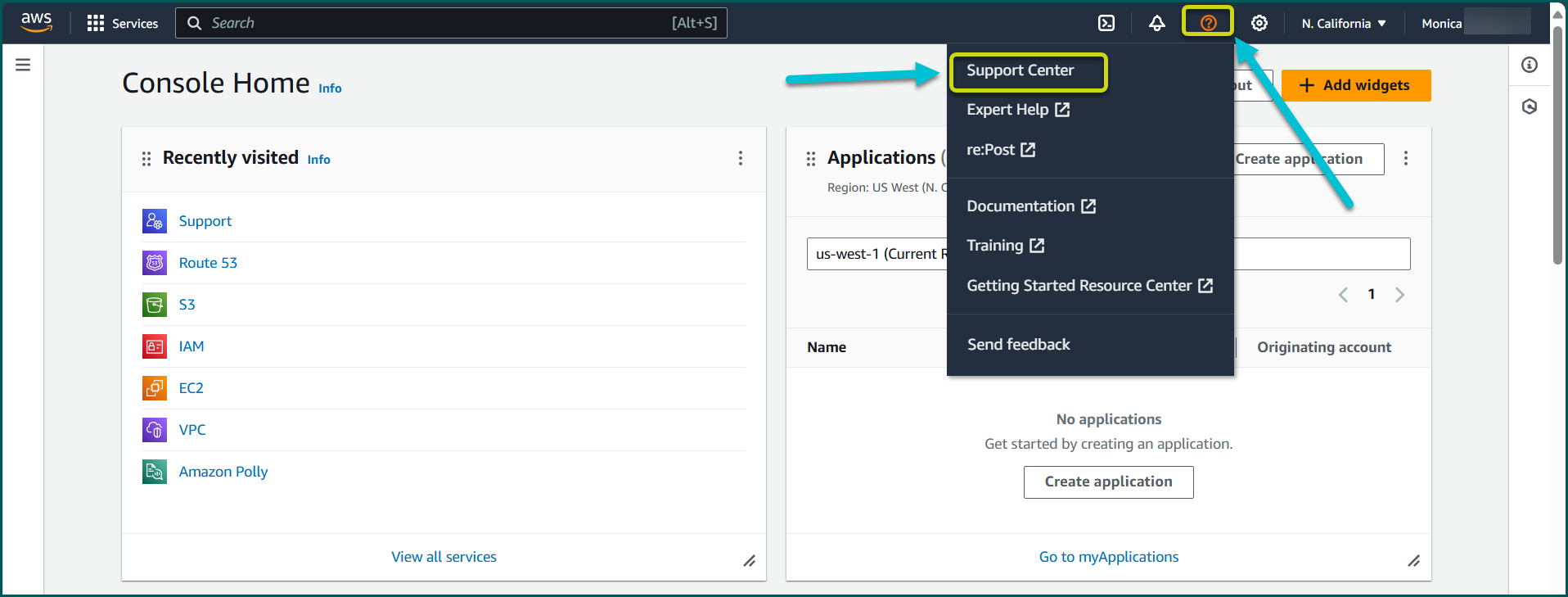
Task: Go to previous applications page
Action: point(1343,295)
